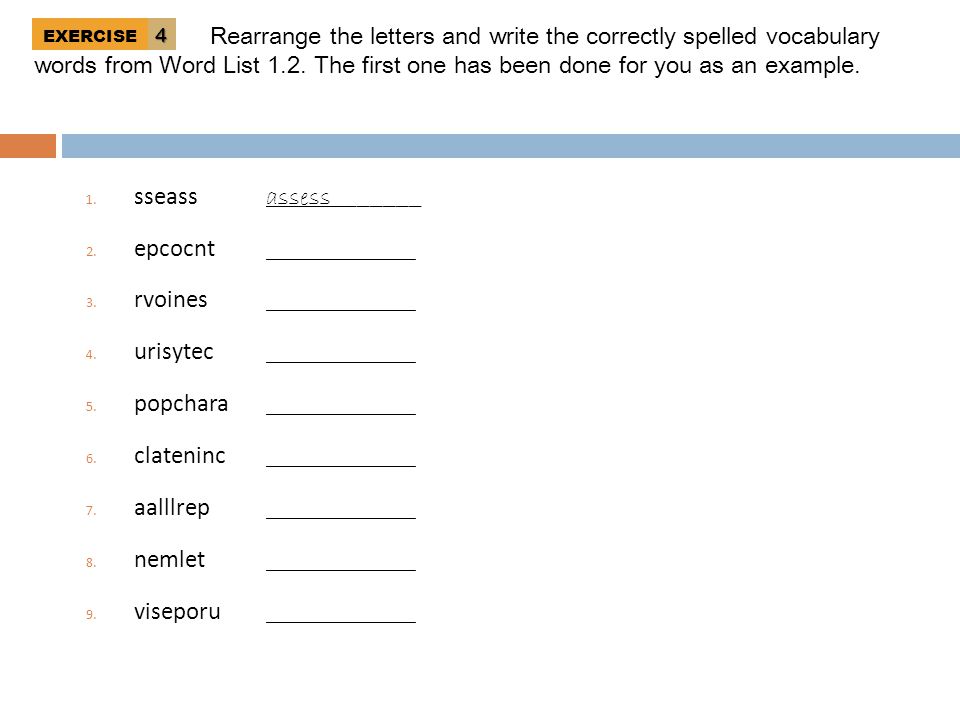The height and width of the screenshot is (720, 960).
Task: Click list number 9 marker
Action: pos(91,614)
